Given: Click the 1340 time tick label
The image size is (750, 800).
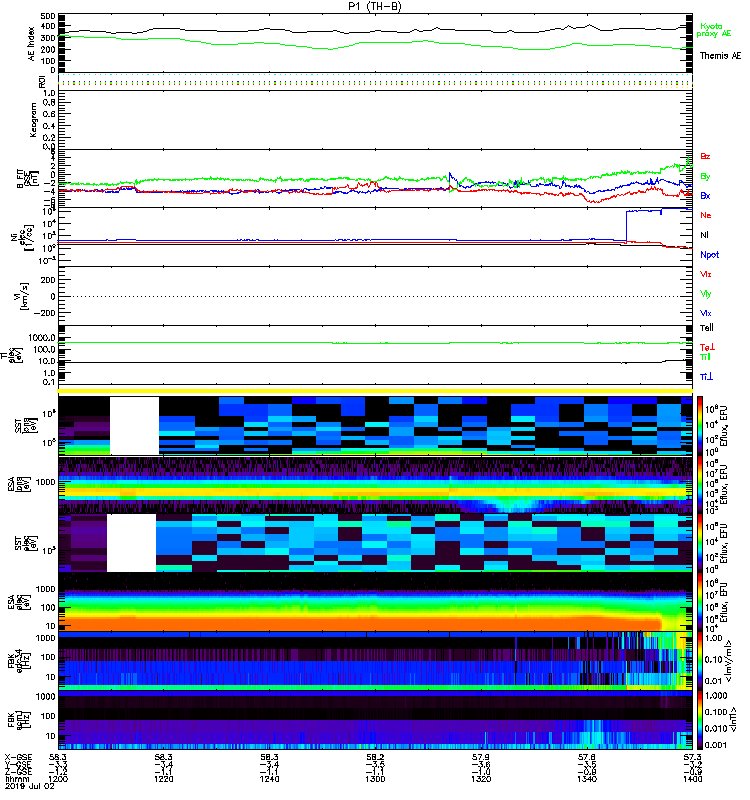Looking at the screenshot, I should (587, 779).
